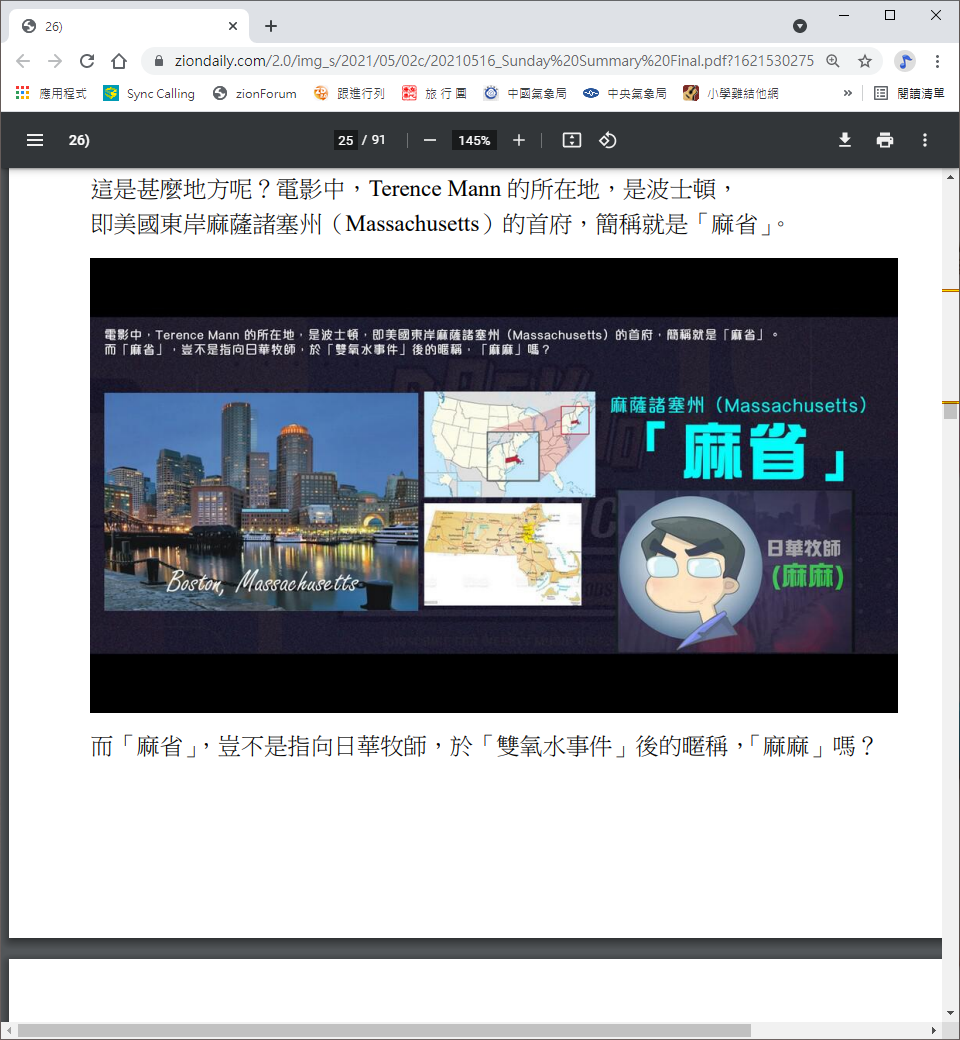
Task: Click the vertical scrollbar down arrow
Action: click(951, 1013)
